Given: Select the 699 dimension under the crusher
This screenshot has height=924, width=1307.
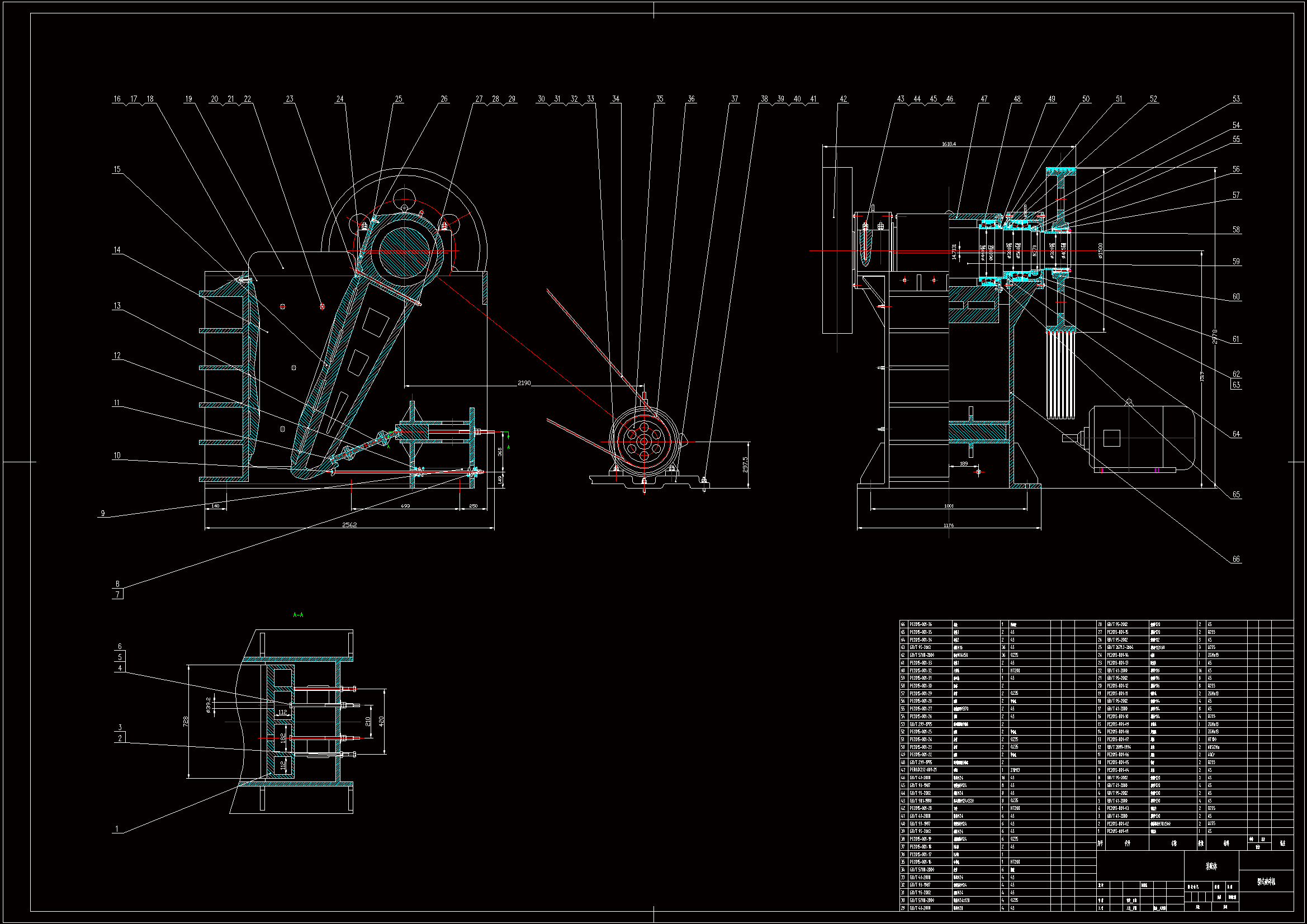Looking at the screenshot, I should [405, 505].
